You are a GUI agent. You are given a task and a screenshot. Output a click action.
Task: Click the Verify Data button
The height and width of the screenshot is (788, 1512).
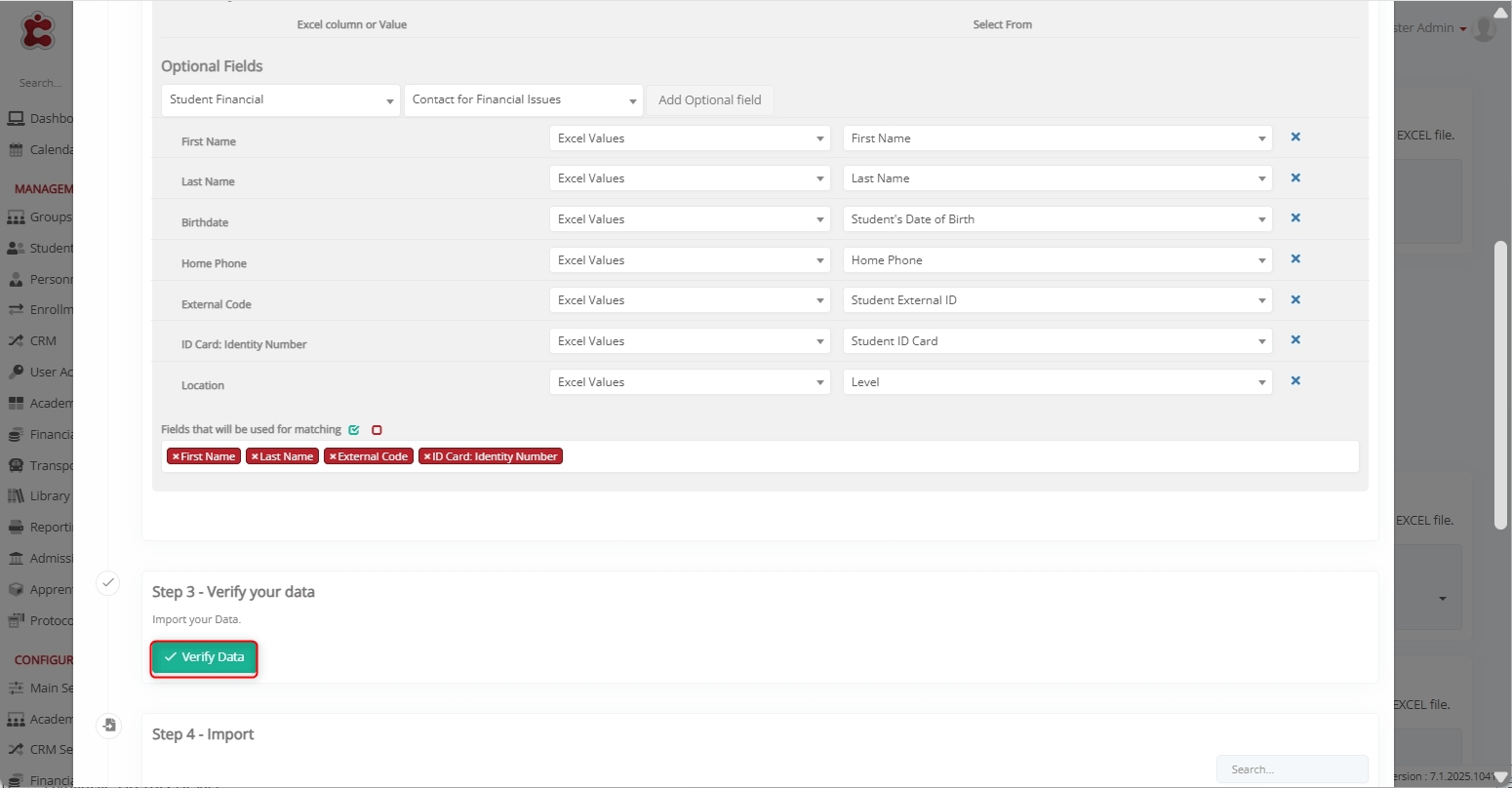click(x=204, y=658)
